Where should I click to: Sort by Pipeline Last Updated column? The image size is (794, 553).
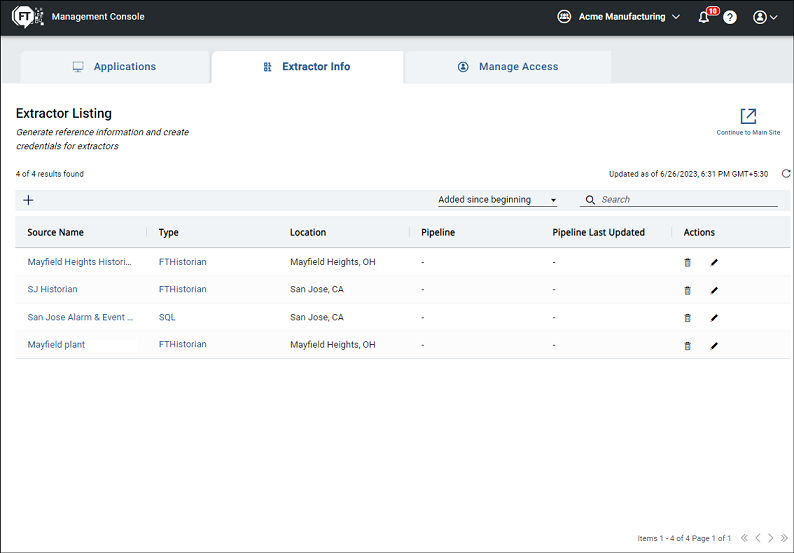coord(599,232)
